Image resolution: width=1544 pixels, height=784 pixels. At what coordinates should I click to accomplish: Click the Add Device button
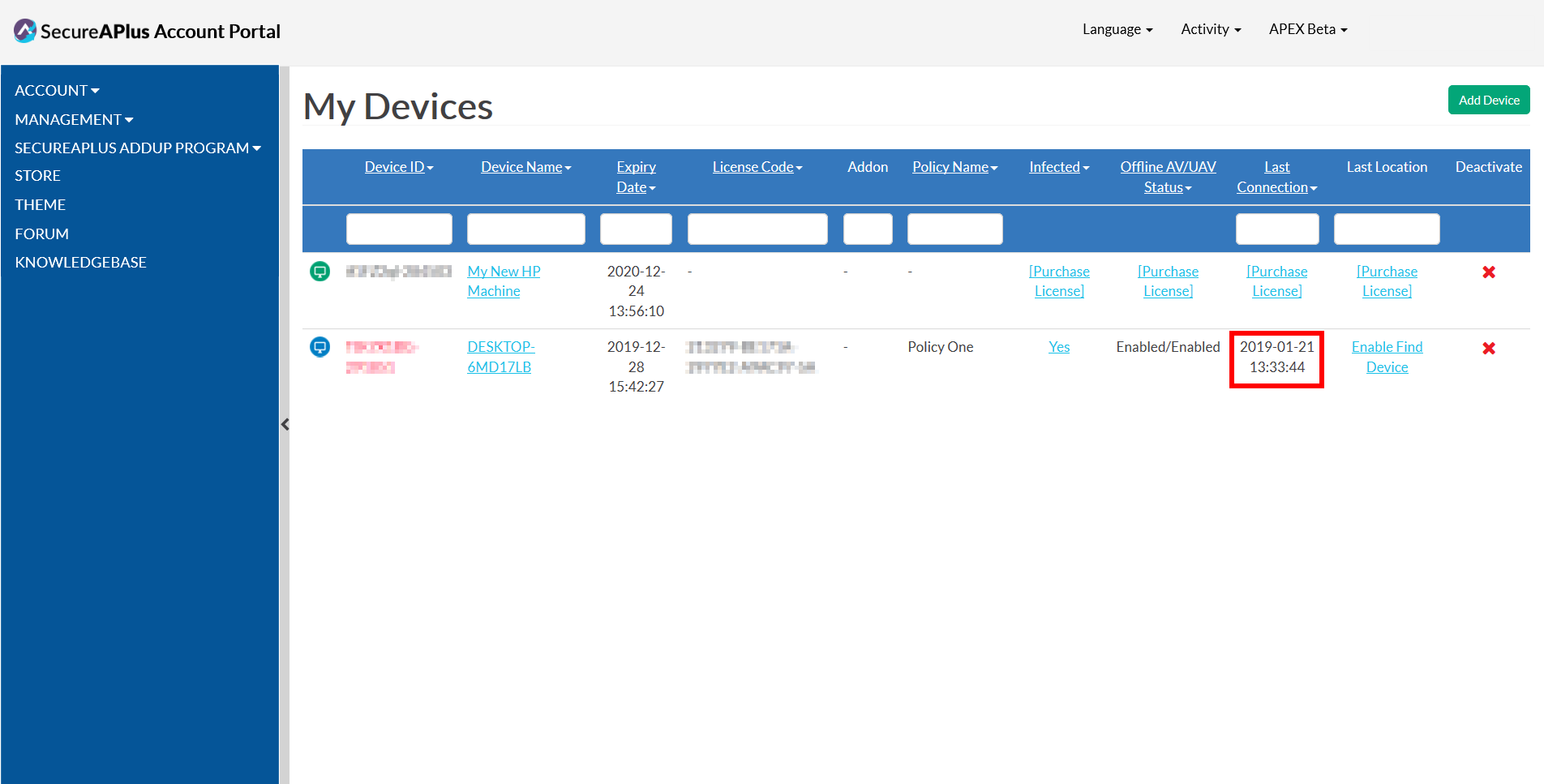(x=1489, y=100)
